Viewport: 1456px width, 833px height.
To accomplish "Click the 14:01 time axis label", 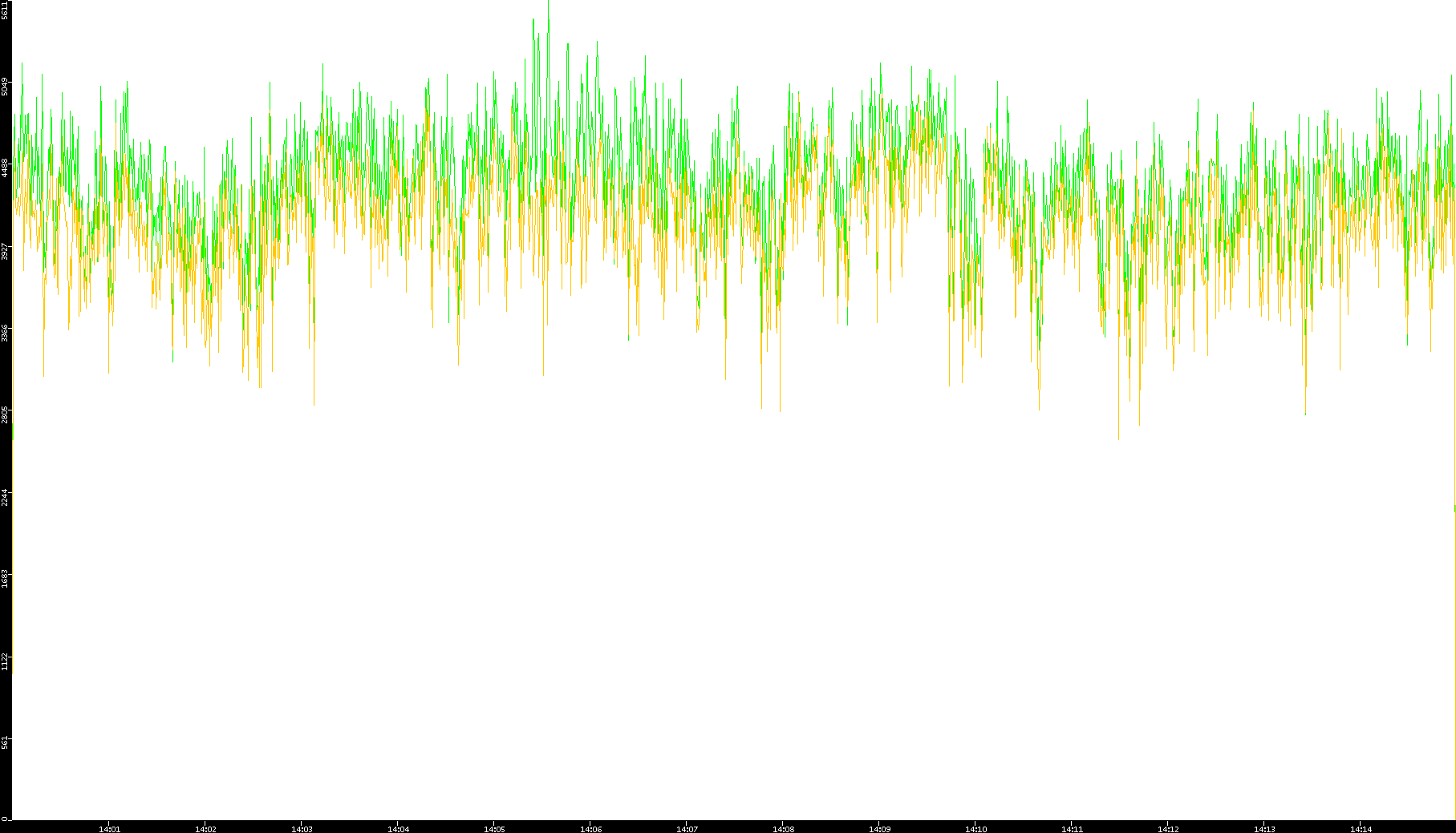I will tap(109, 828).
